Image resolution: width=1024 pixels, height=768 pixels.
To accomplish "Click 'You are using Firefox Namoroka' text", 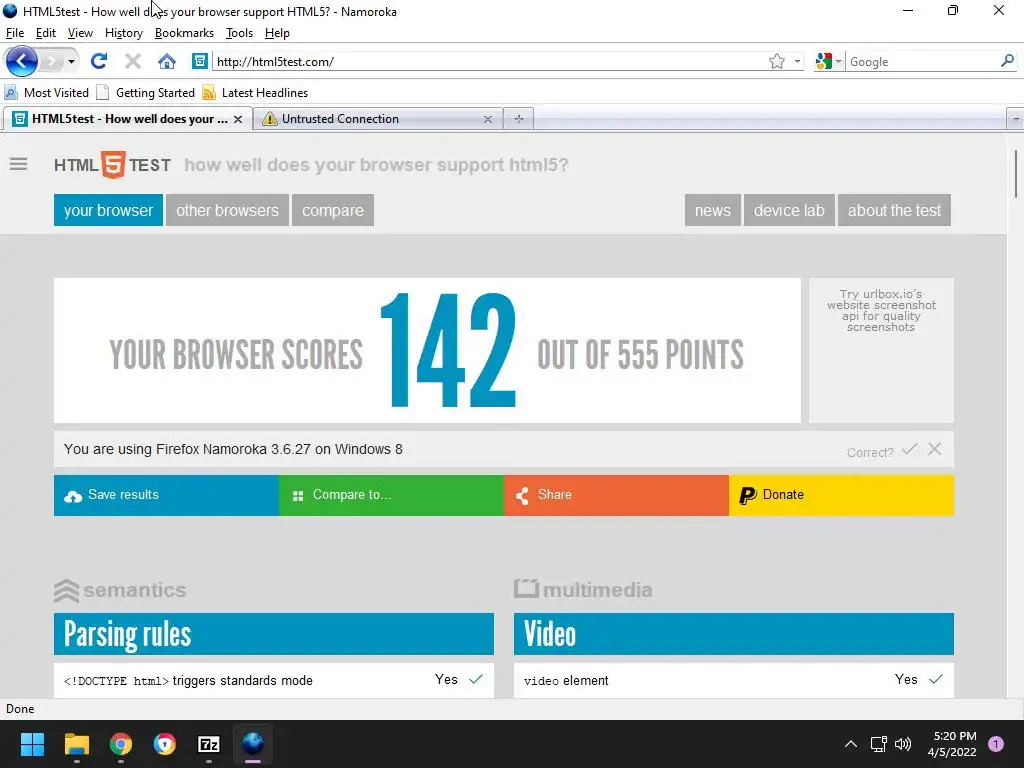I will point(232,449).
